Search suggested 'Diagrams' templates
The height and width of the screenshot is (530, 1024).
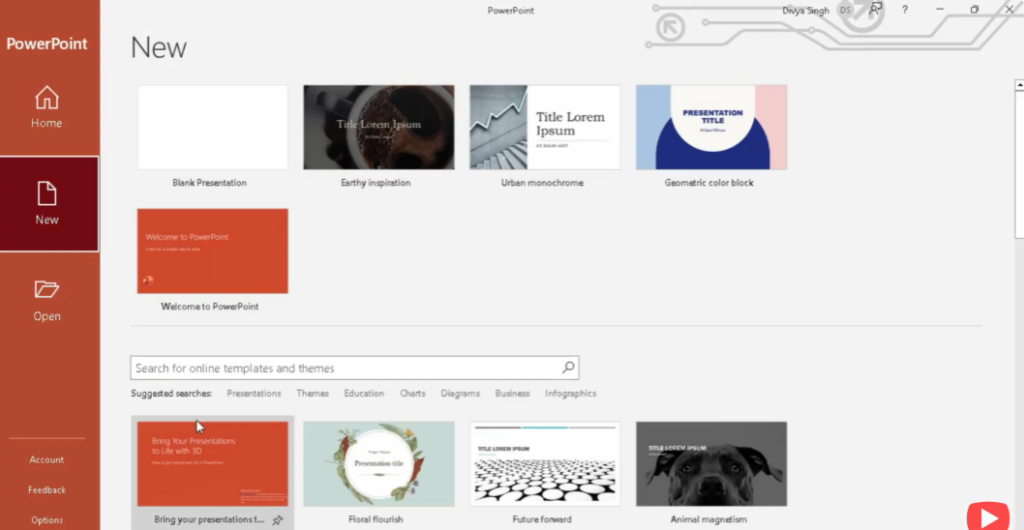click(x=460, y=393)
